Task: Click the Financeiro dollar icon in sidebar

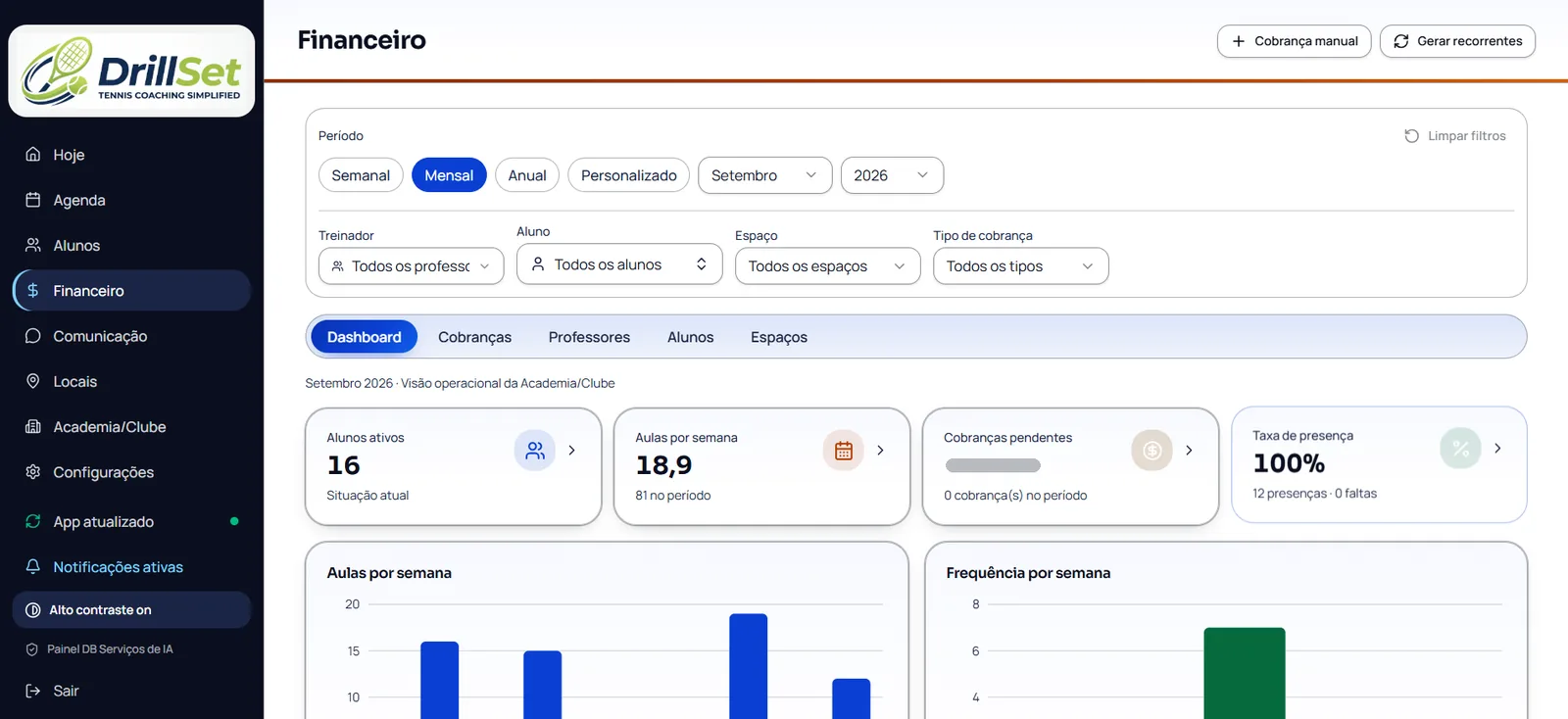Action: tap(33, 290)
